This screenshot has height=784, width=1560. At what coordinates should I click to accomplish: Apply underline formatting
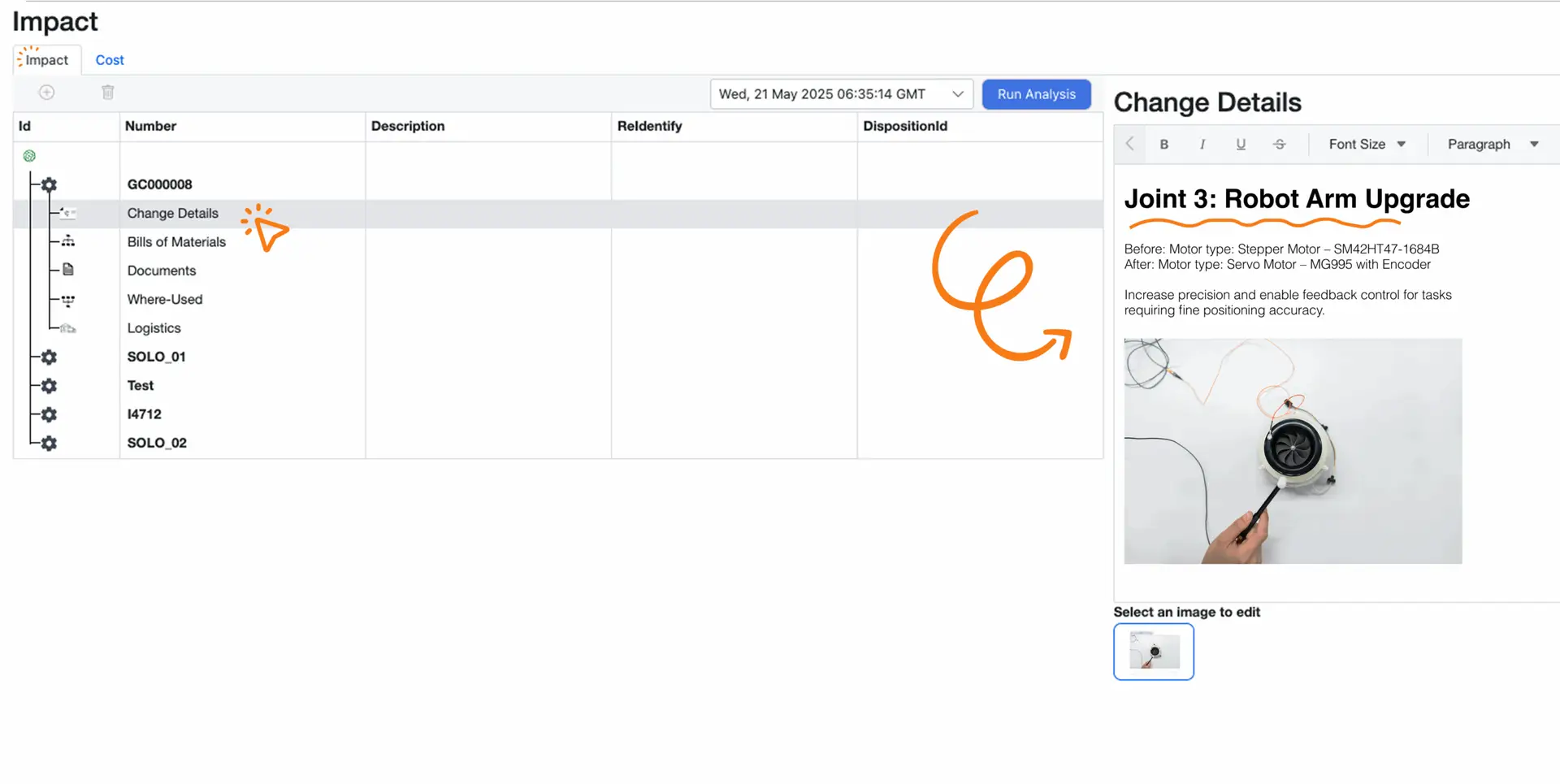click(1240, 145)
